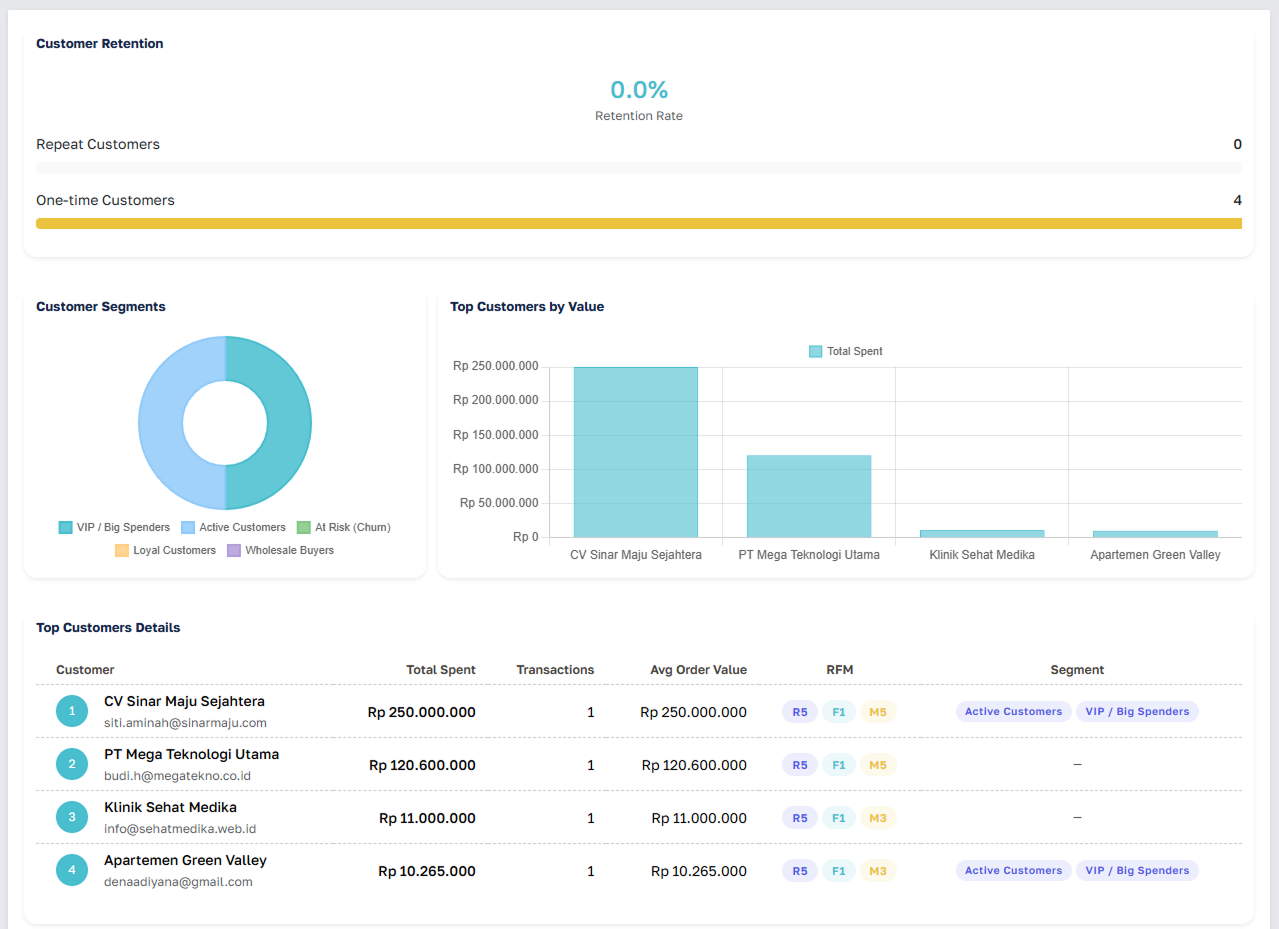Click R5 badge in Klinik Sehat Medika row
Screen dimensions: 1279x929
pyautogui.click(x=800, y=818)
